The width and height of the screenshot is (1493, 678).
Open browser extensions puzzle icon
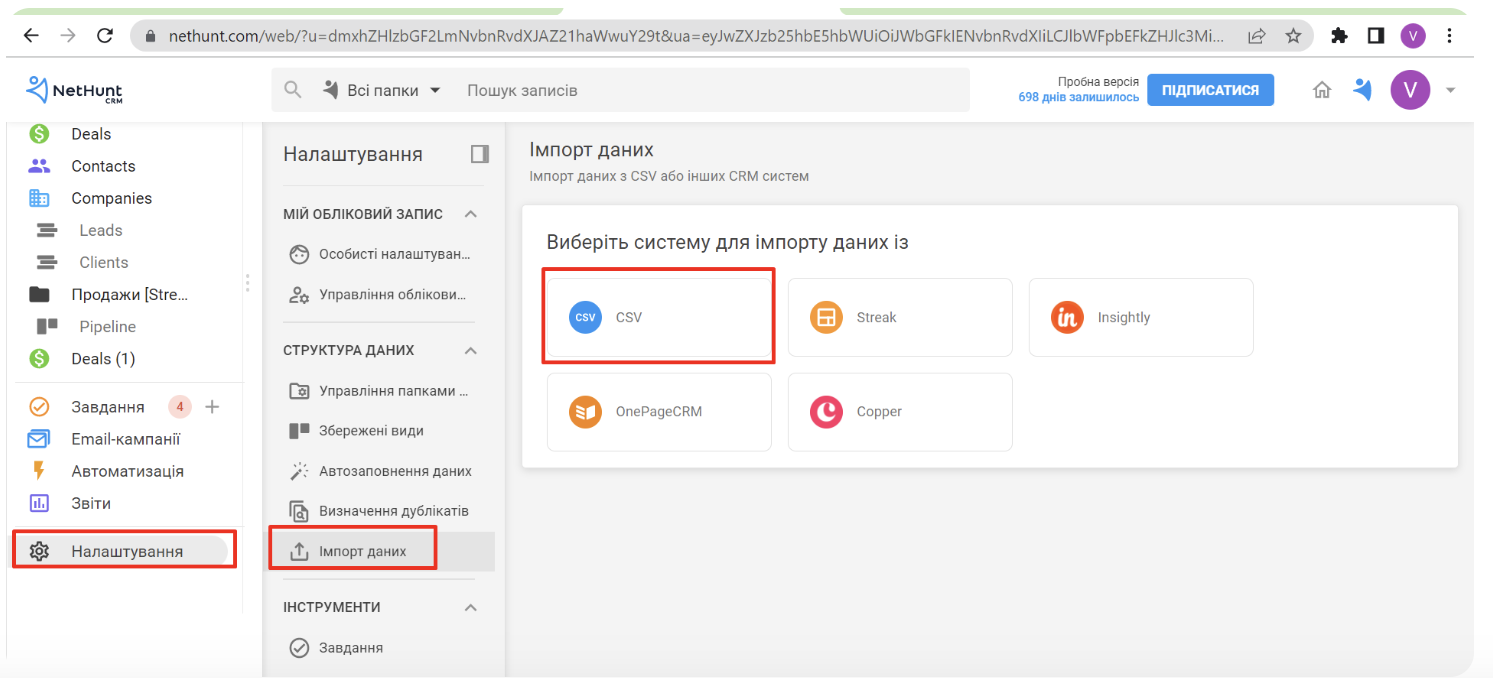[x=1340, y=36]
